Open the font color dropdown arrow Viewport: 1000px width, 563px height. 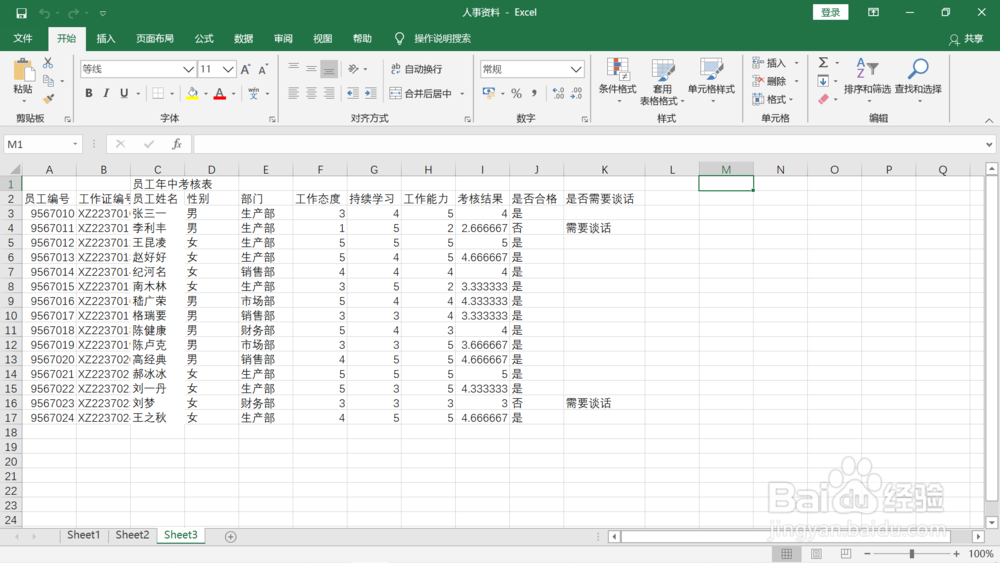(234, 94)
